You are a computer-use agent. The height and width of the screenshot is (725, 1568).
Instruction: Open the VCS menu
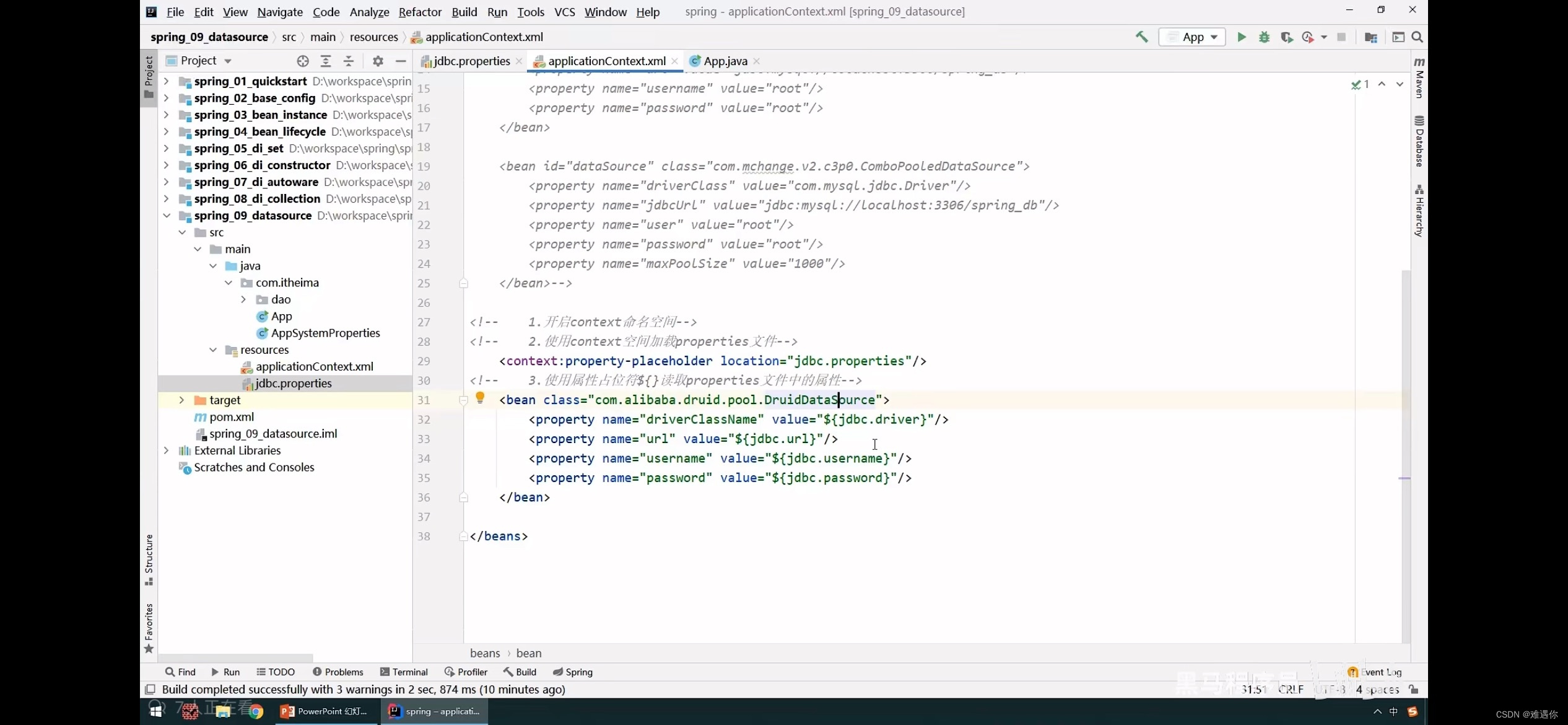564,12
